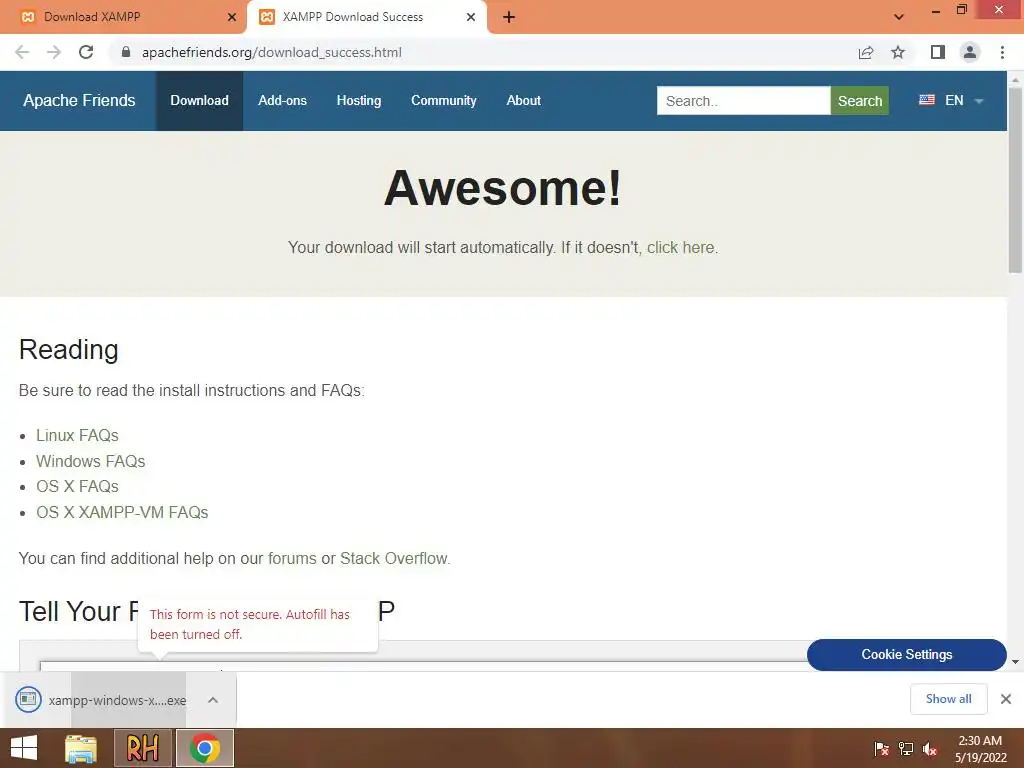
Task: Open Chrome three-dot menu
Action: point(1002,52)
